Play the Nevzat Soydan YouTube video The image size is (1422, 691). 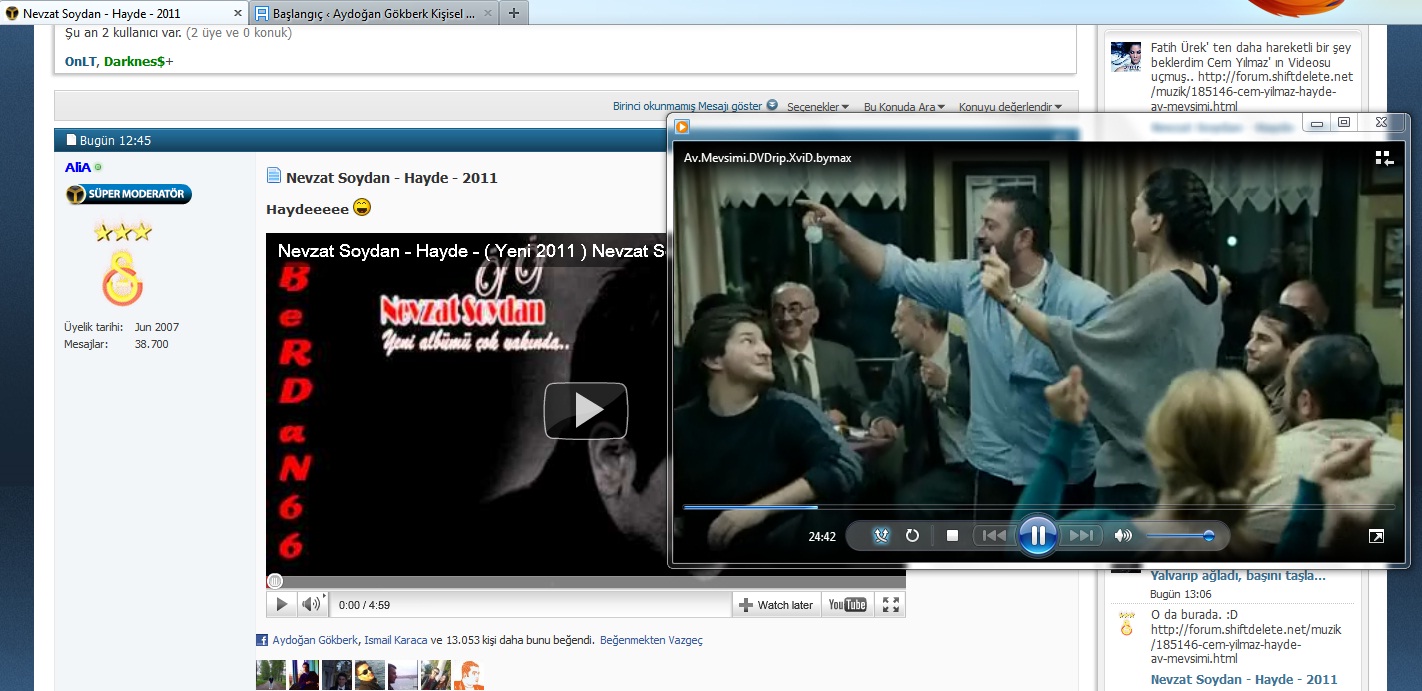tap(585, 410)
